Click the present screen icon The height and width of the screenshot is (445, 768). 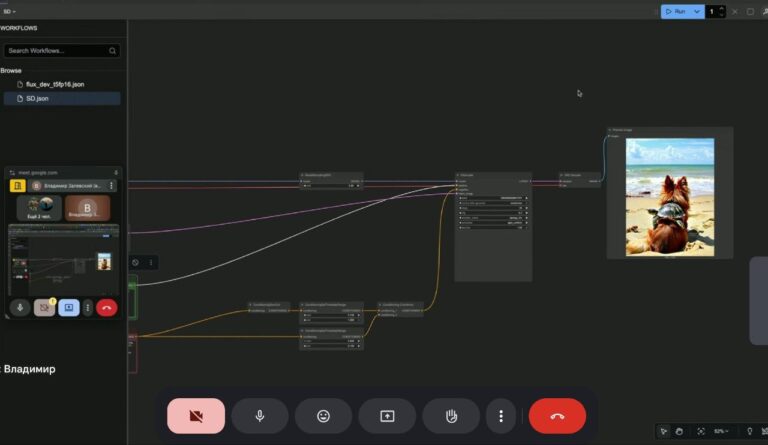tap(387, 416)
